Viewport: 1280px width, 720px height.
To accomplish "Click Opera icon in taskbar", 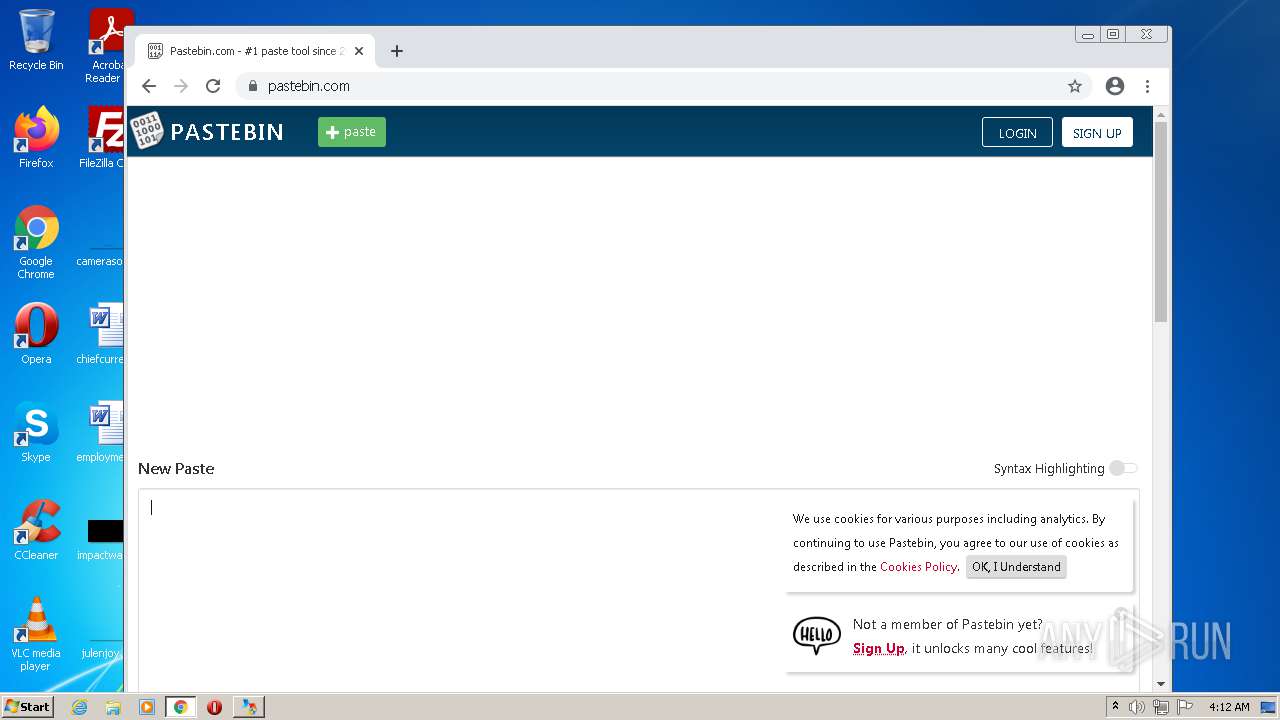I will tap(214, 707).
